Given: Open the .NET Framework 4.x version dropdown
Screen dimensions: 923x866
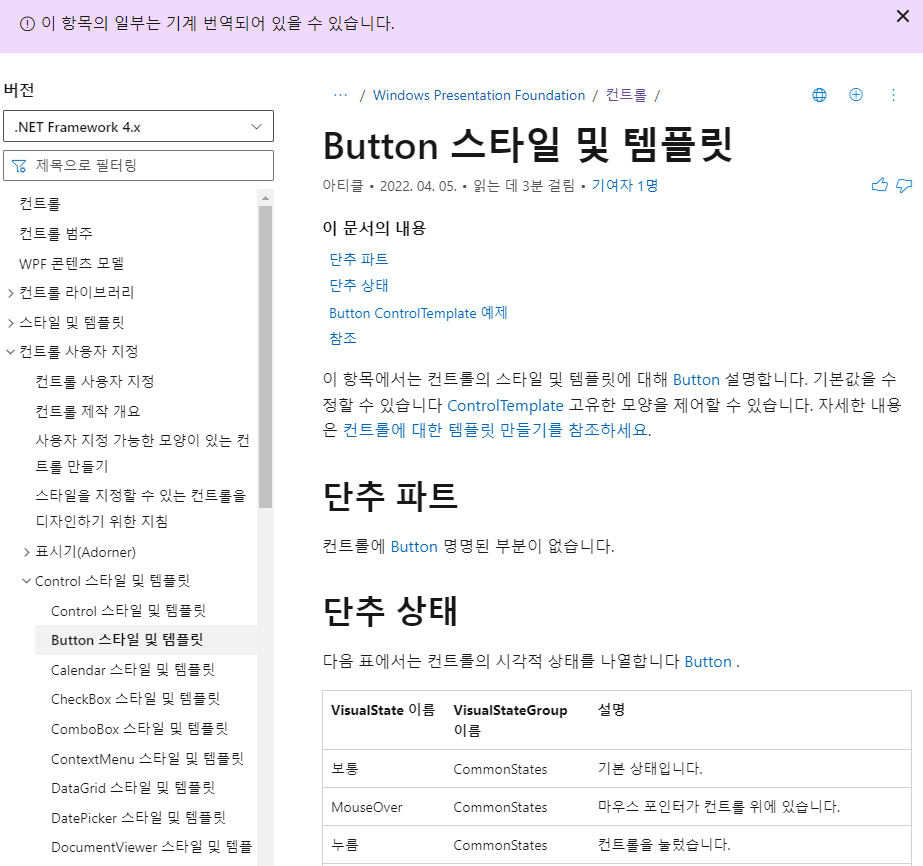Looking at the screenshot, I should (138, 127).
